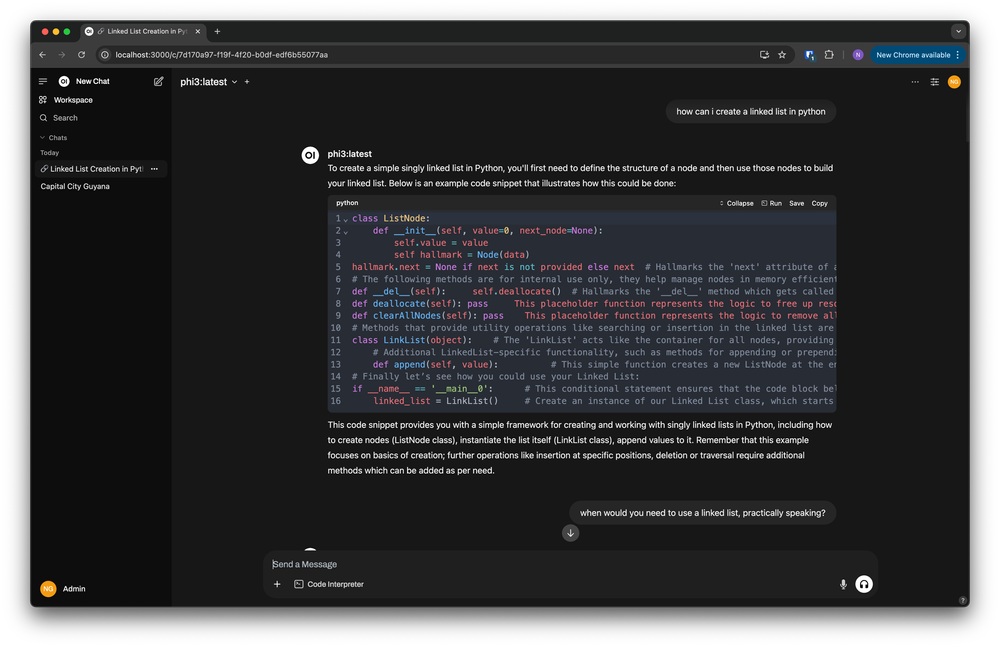Select the Linked List Creation browser tab
This screenshot has width=1000, height=647.
[x=140, y=31]
